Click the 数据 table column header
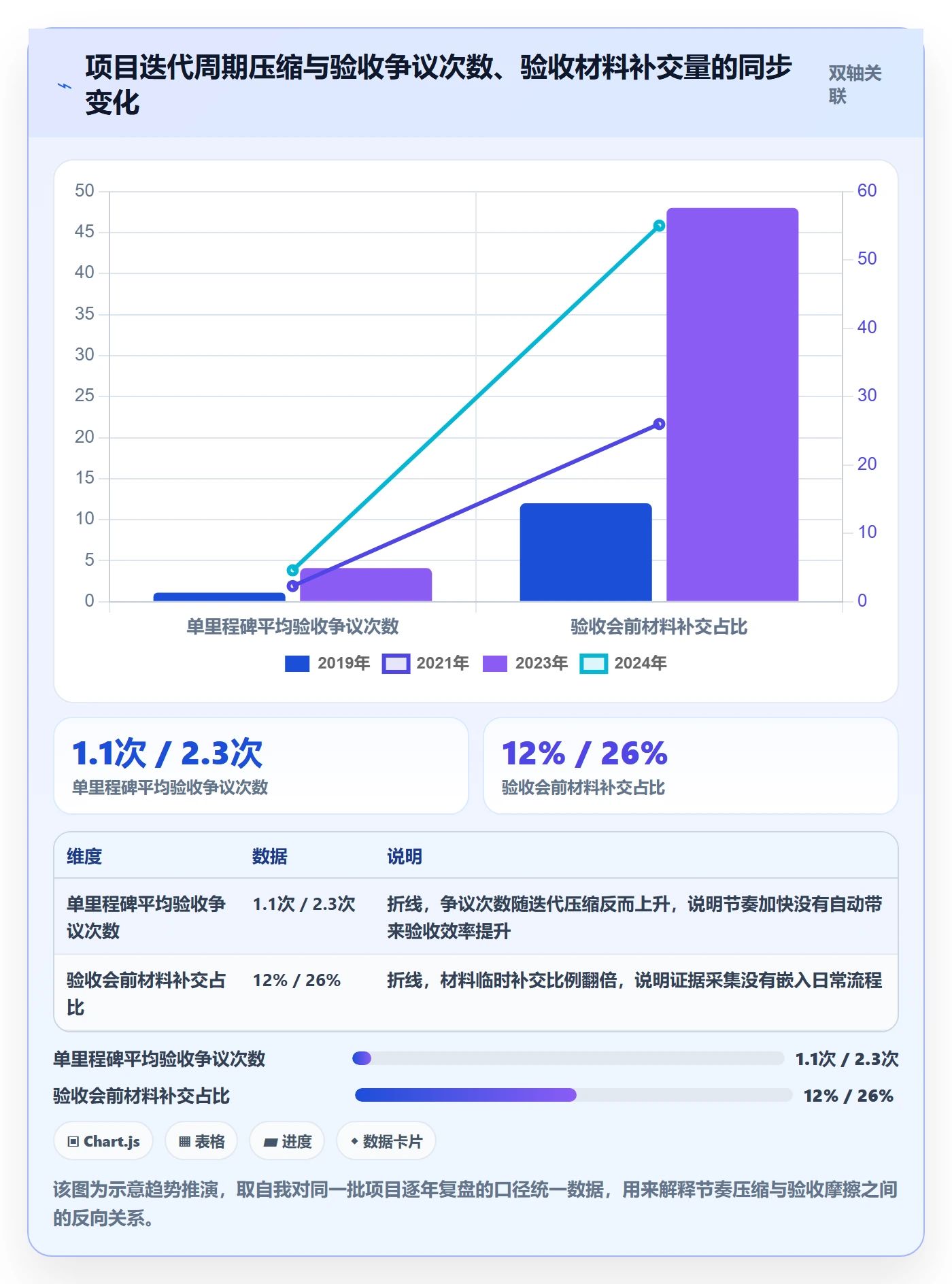Image resolution: width=952 pixels, height=1284 pixels. pos(270,856)
